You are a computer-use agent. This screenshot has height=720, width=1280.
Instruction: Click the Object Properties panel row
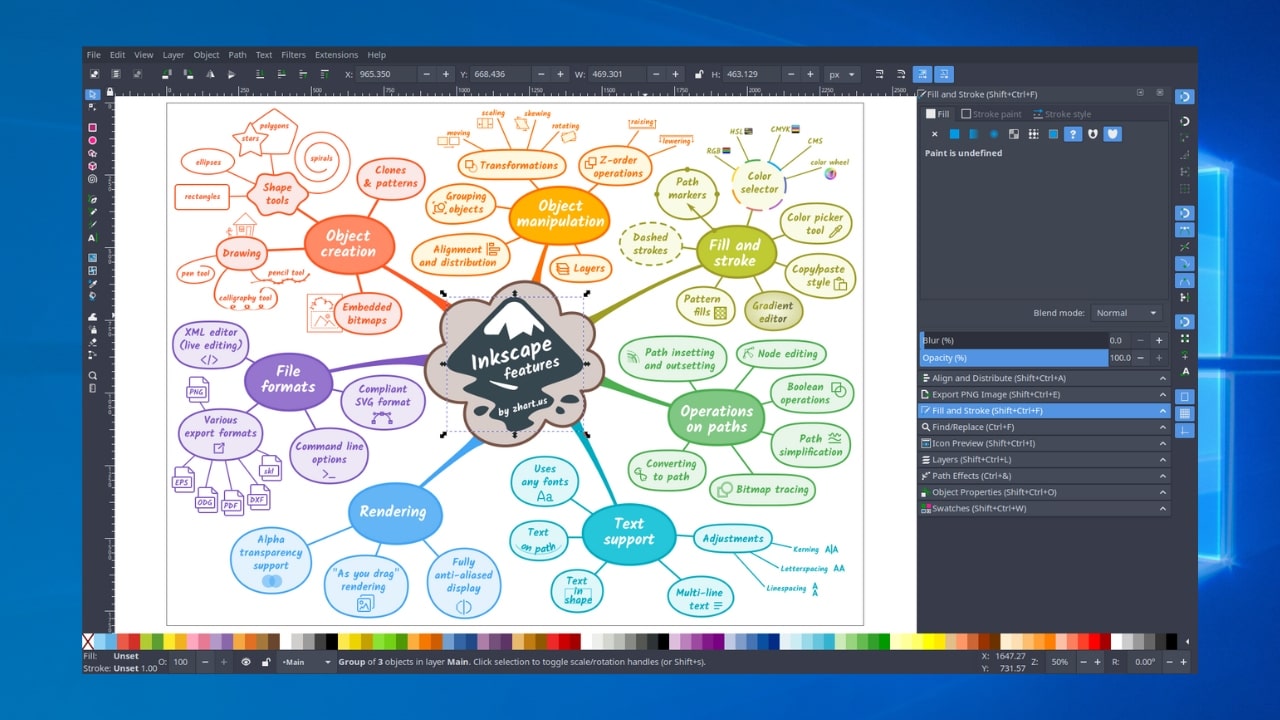(x=1043, y=492)
